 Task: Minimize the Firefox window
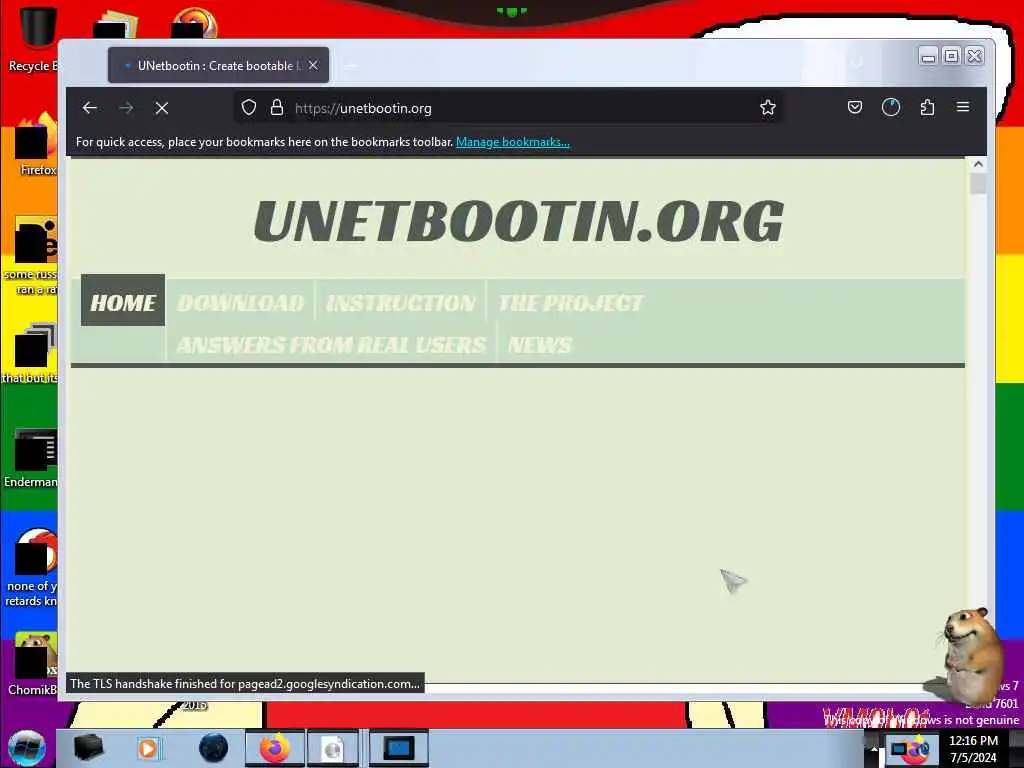click(x=928, y=56)
